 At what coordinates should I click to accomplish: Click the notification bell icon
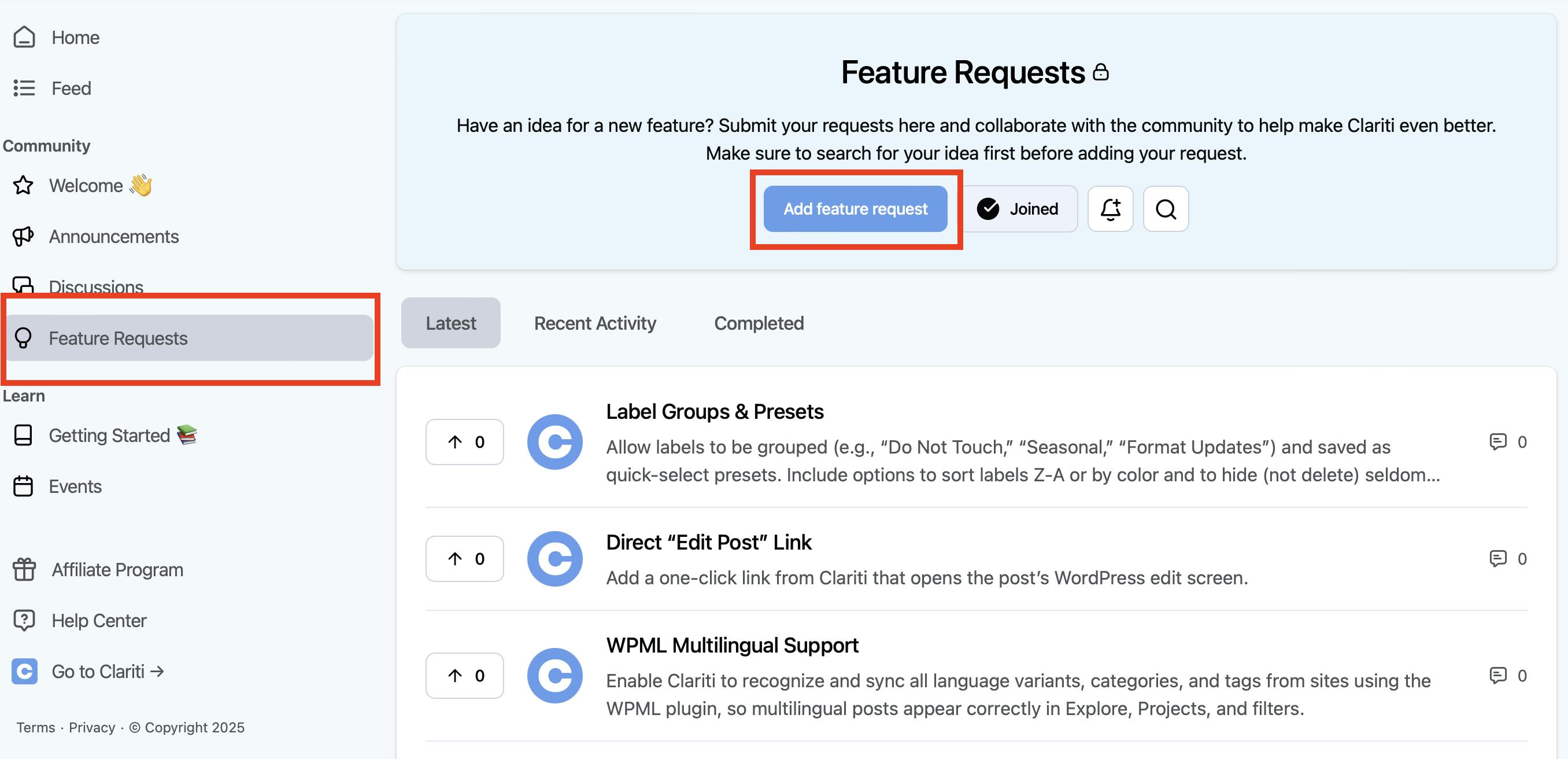pos(1110,209)
